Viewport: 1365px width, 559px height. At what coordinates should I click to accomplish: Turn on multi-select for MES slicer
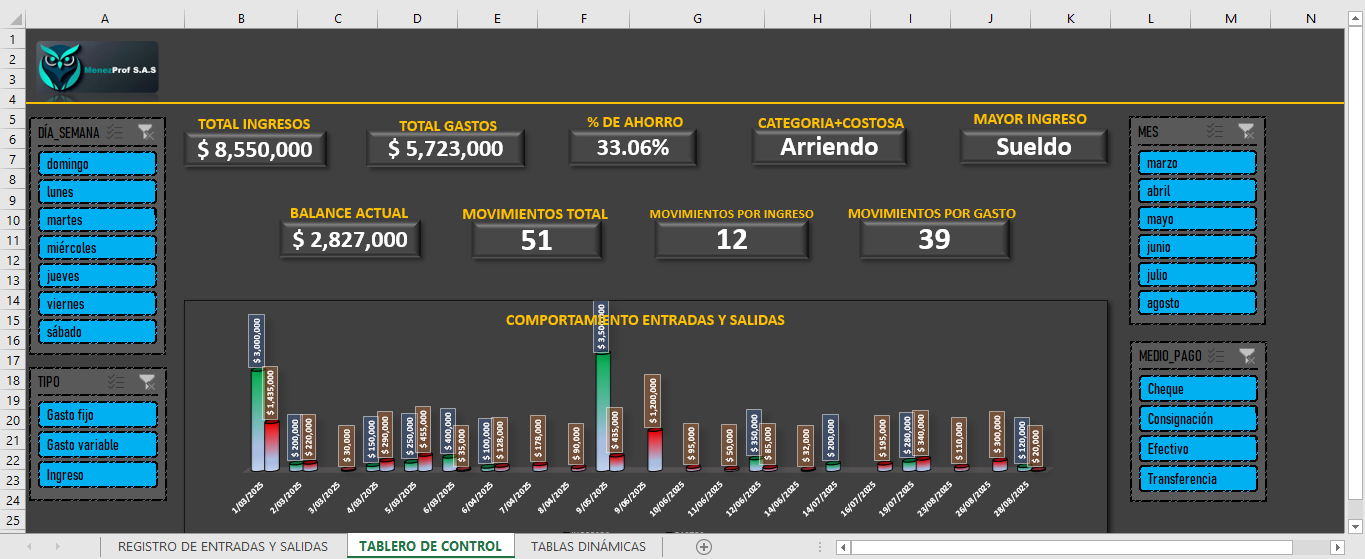pos(1215,131)
